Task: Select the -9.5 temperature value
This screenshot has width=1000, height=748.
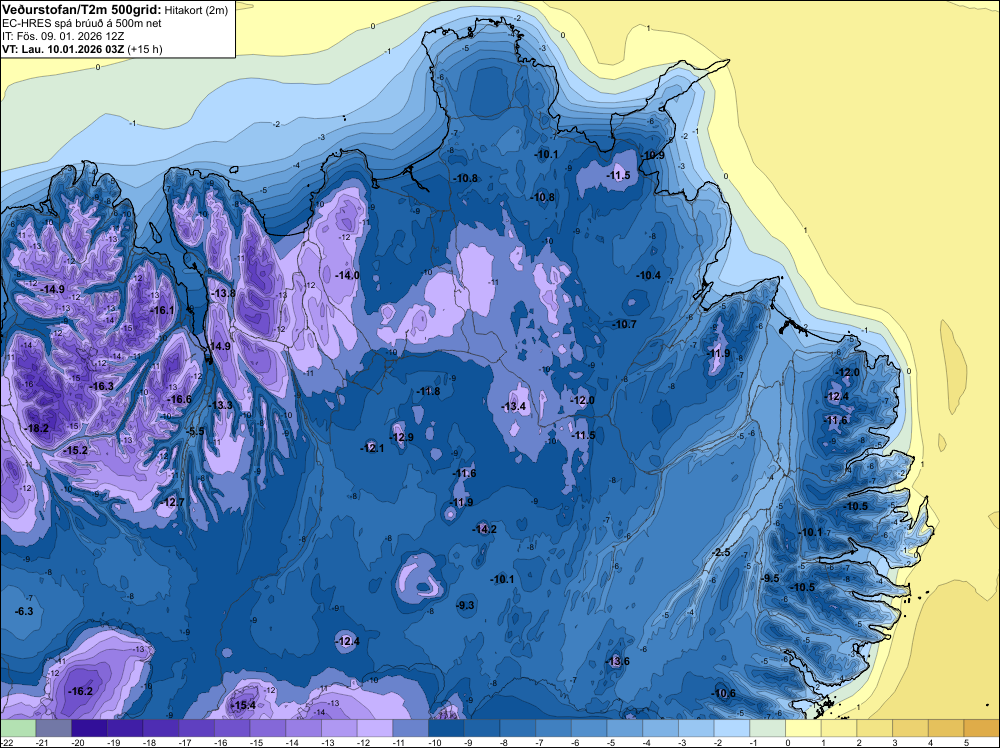Action: (770, 578)
